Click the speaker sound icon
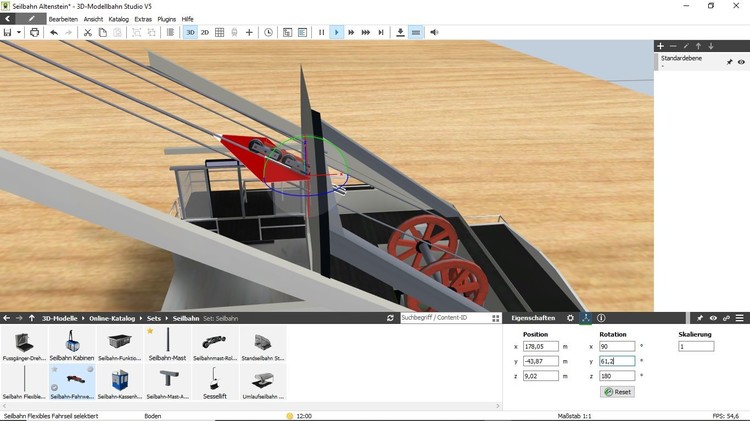The image size is (750, 421). 434,32
